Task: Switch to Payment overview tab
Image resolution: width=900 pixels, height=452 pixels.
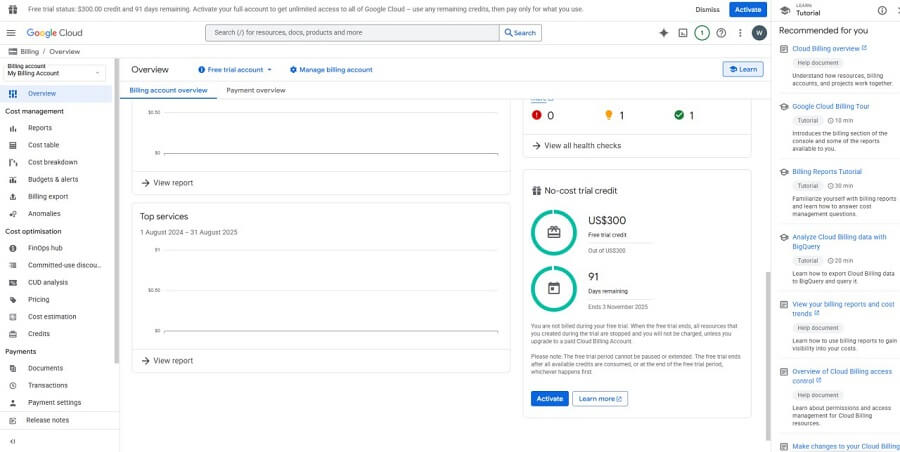Action: click(255, 91)
